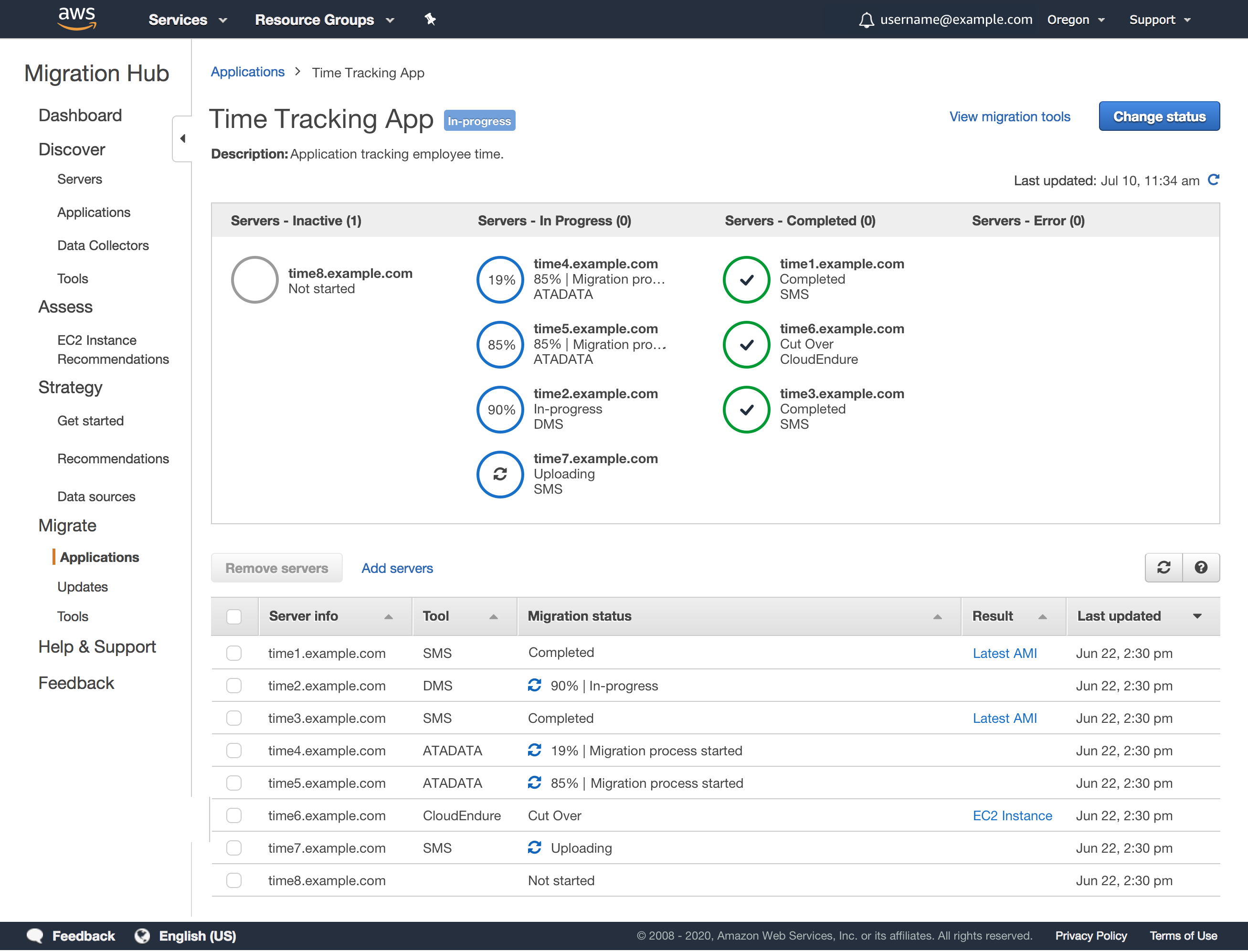1248x952 pixels.
Task: Open Data Collectors in sidebar
Action: (103, 245)
